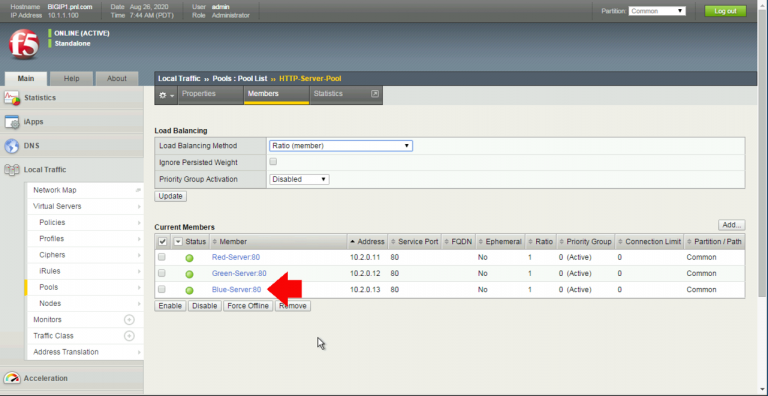Open Monitors in Local Traffic menu
This screenshot has height=396, width=768.
(x=48, y=320)
